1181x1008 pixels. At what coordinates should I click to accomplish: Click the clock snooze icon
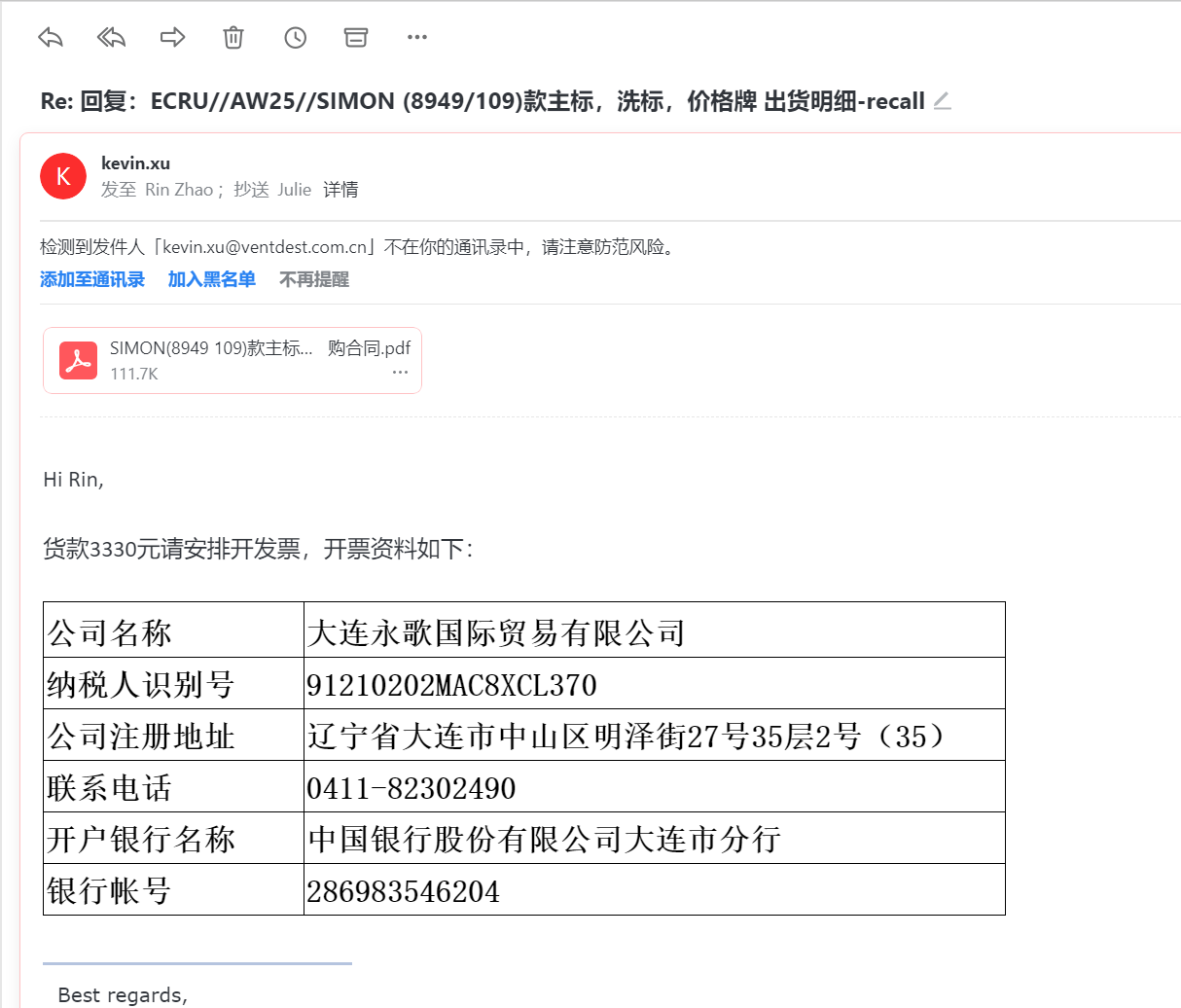(x=295, y=38)
